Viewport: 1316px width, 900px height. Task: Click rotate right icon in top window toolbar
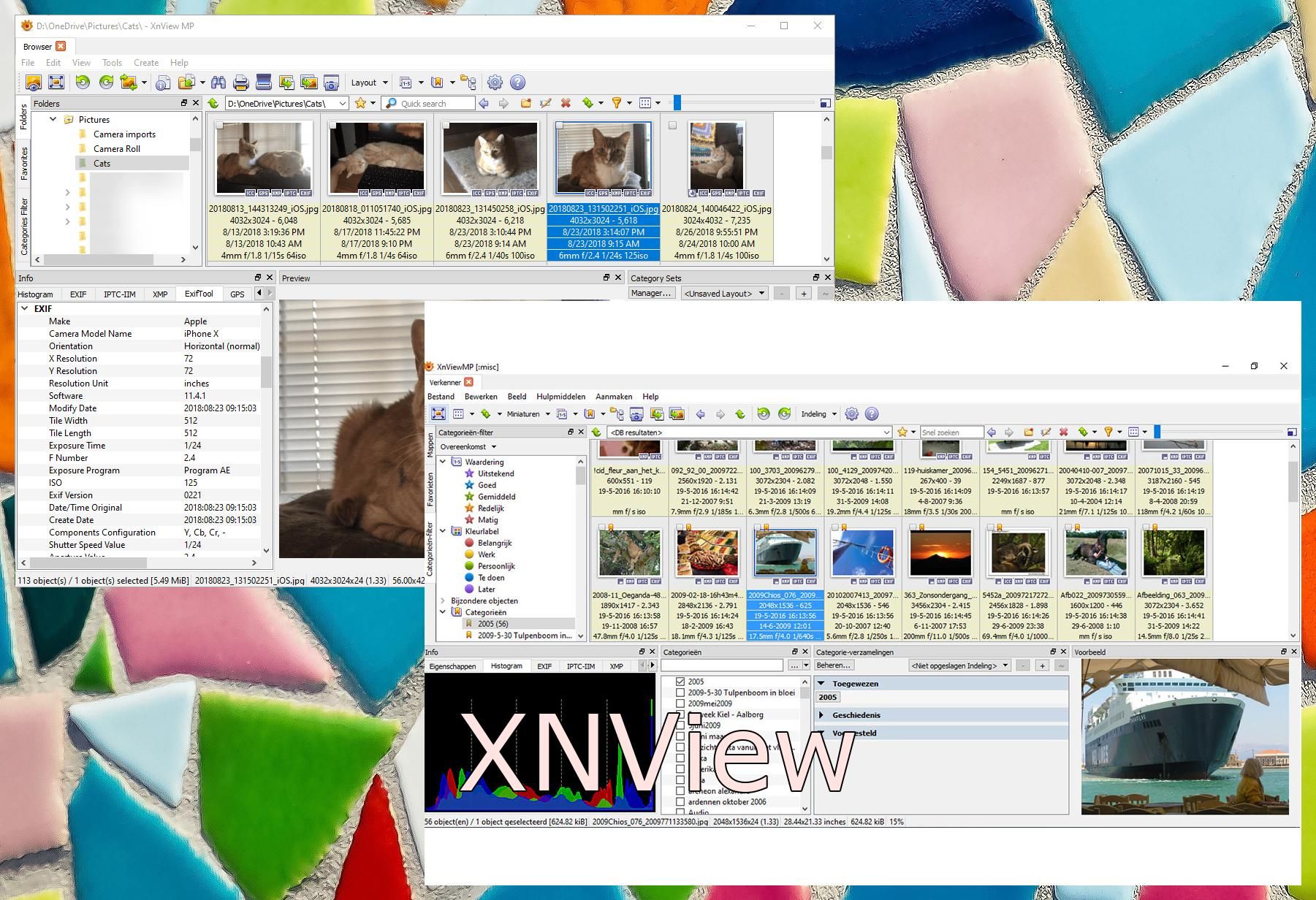(107, 83)
